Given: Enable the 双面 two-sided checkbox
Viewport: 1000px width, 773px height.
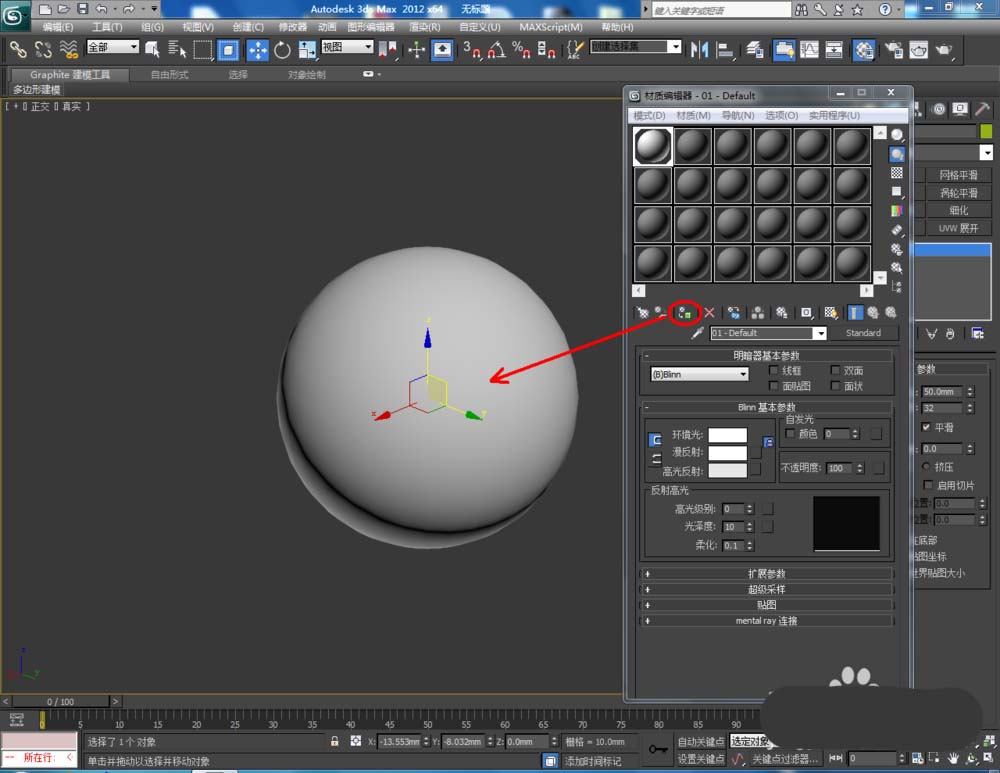Looking at the screenshot, I should coord(836,370).
